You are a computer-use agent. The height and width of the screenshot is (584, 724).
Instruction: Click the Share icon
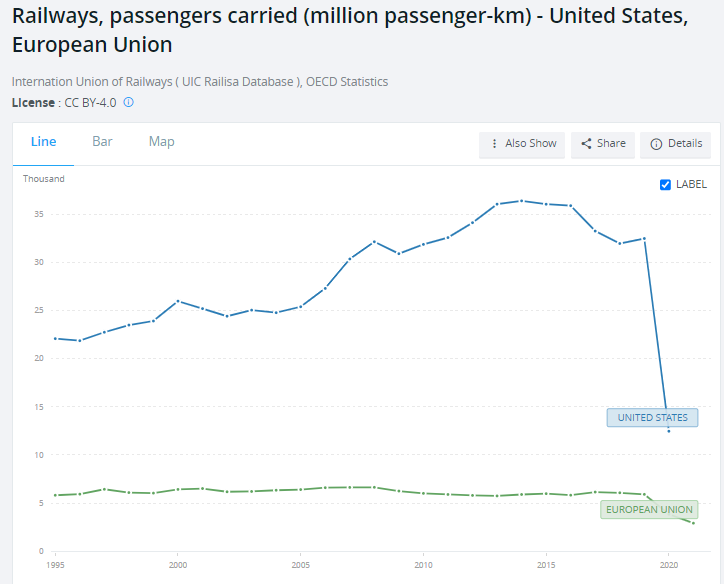click(586, 144)
